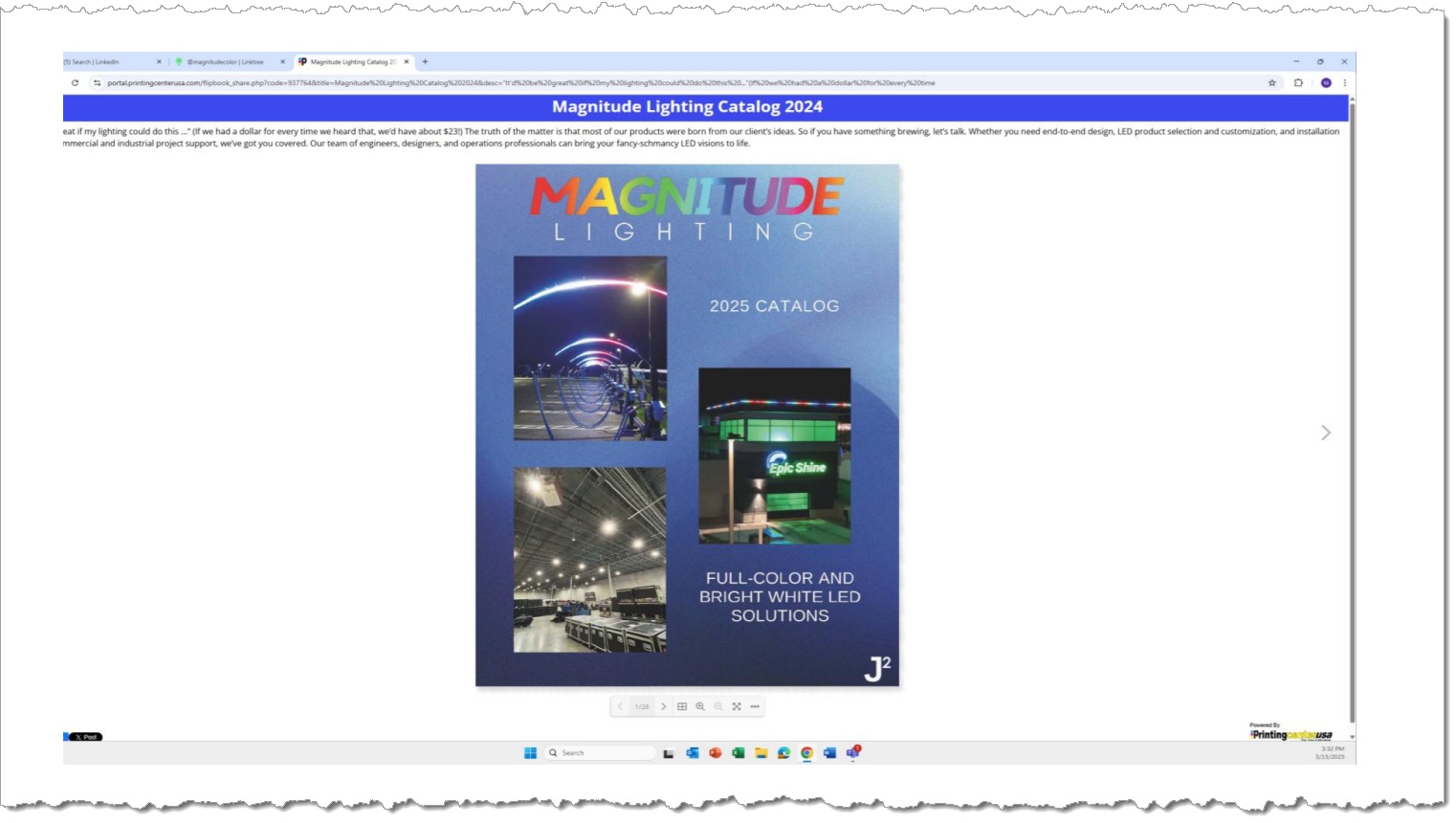Zoom in on the flipbook
The height and width of the screenshot is (823, 1456).
click(700, 707)
